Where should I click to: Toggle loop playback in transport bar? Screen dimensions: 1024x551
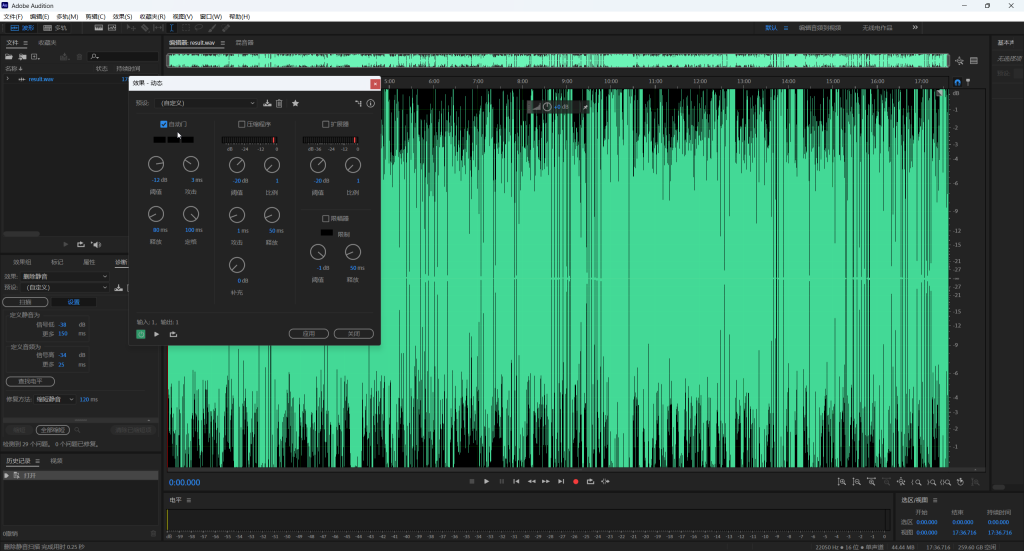(590, 481)
